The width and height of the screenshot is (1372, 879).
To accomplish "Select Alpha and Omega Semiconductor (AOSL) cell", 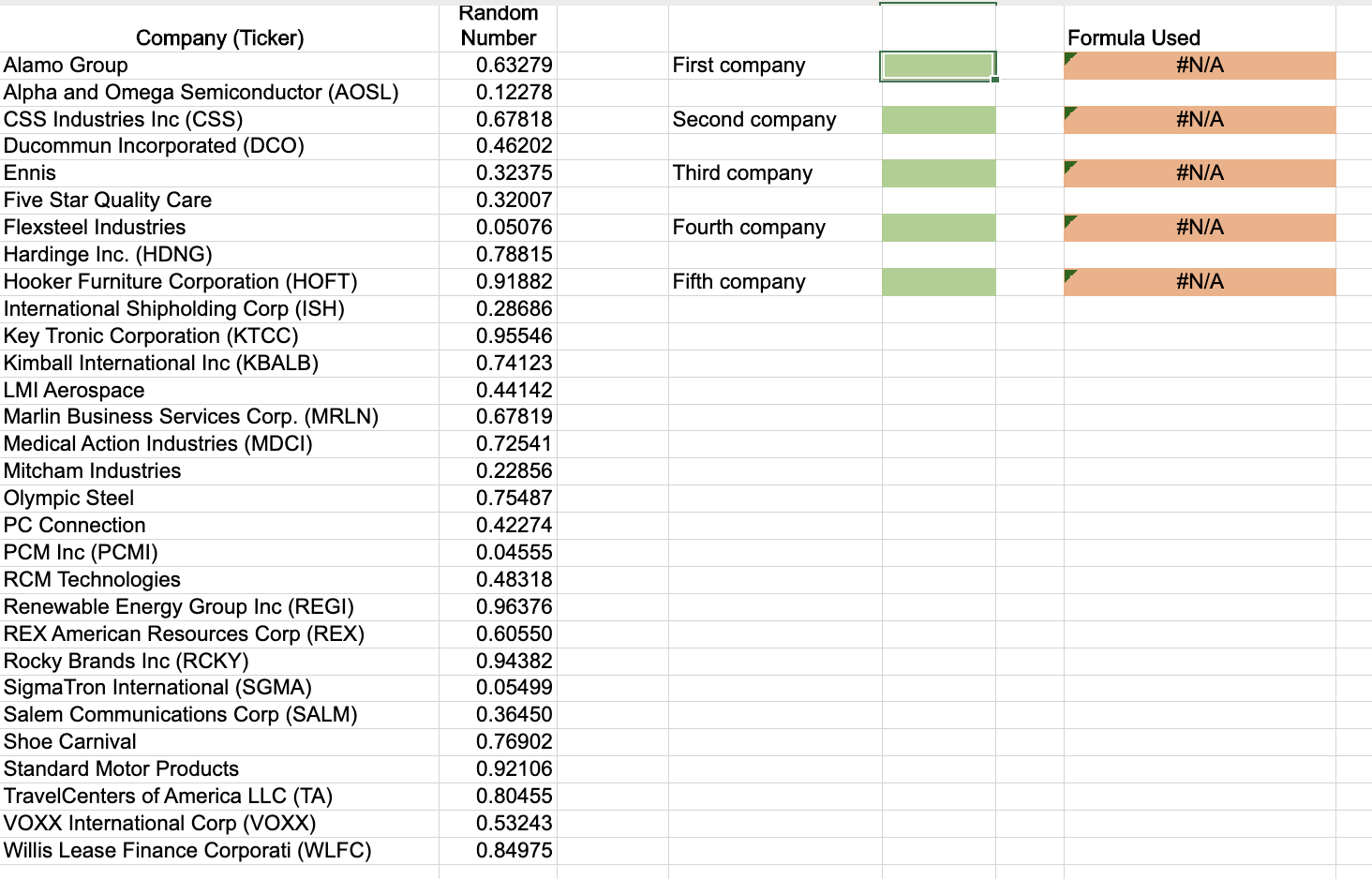I will 219,93.
